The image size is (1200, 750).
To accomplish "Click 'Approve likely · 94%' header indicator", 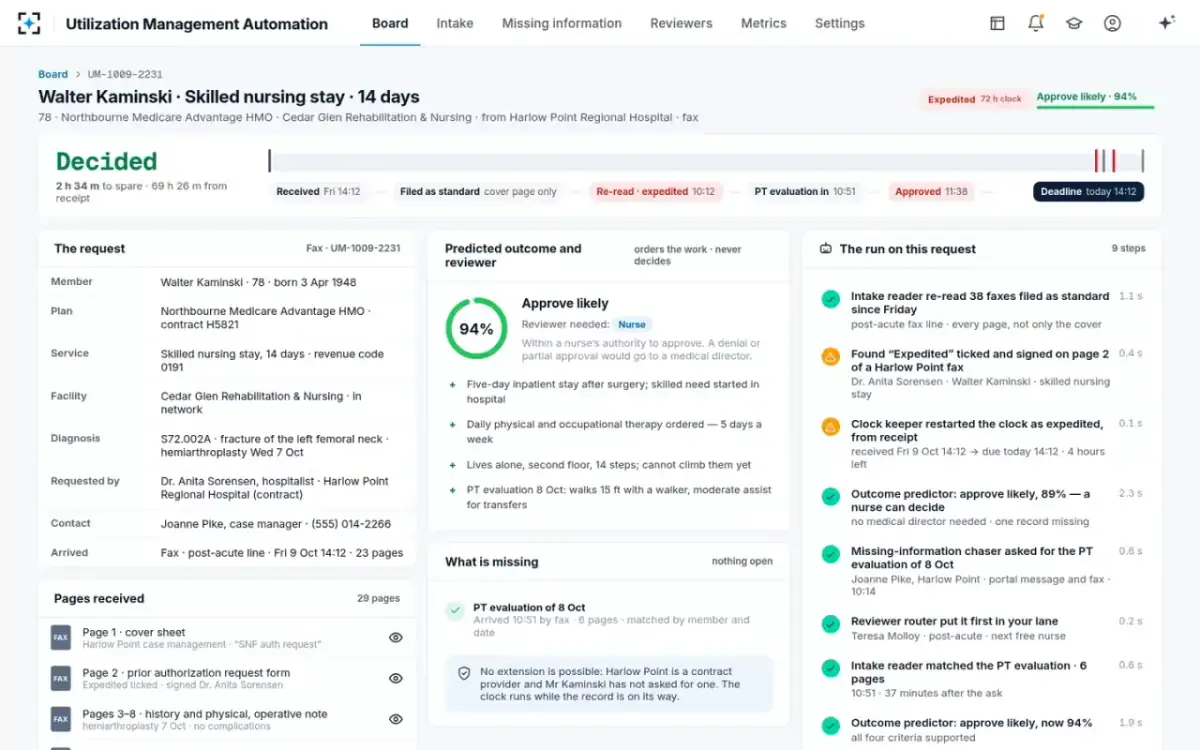I will coord(1087,97).
